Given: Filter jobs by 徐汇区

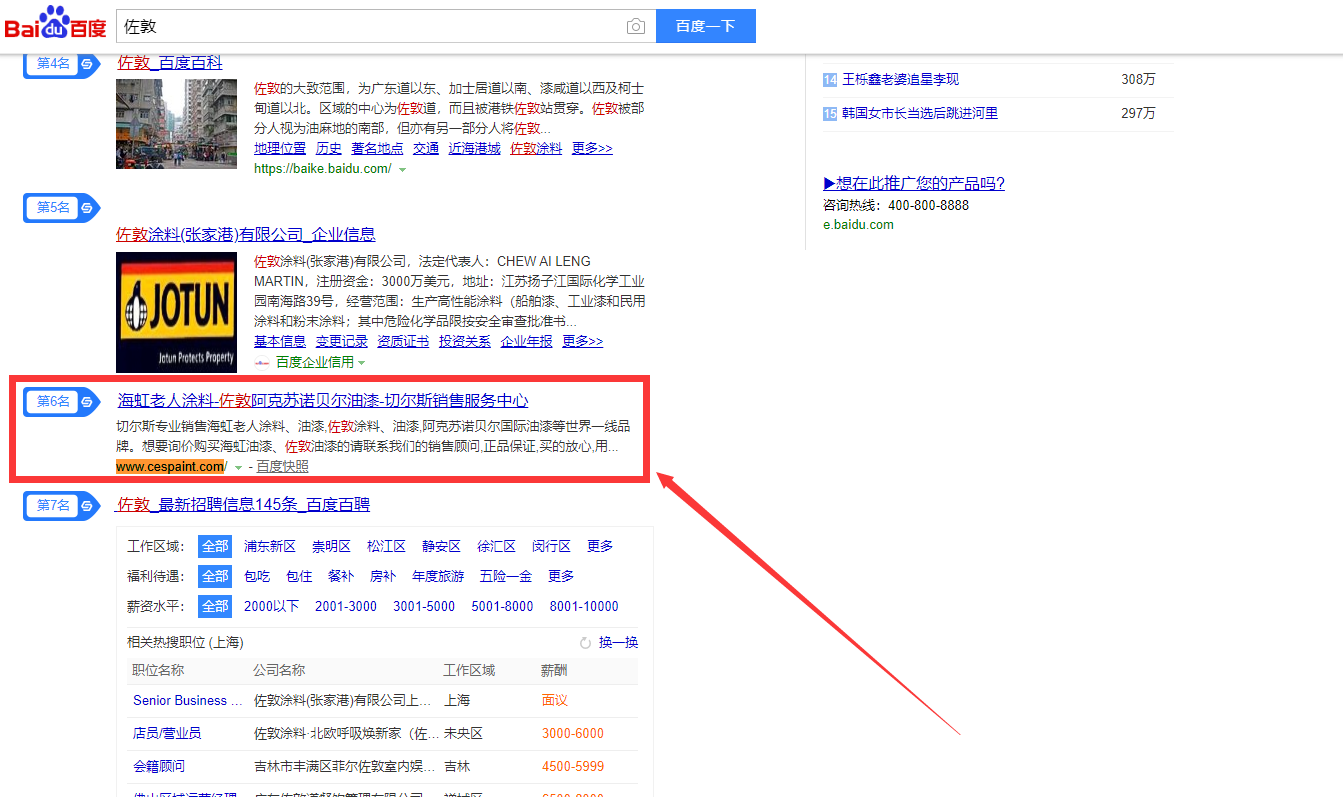Looking at the screenshot, I should point(496,546).
